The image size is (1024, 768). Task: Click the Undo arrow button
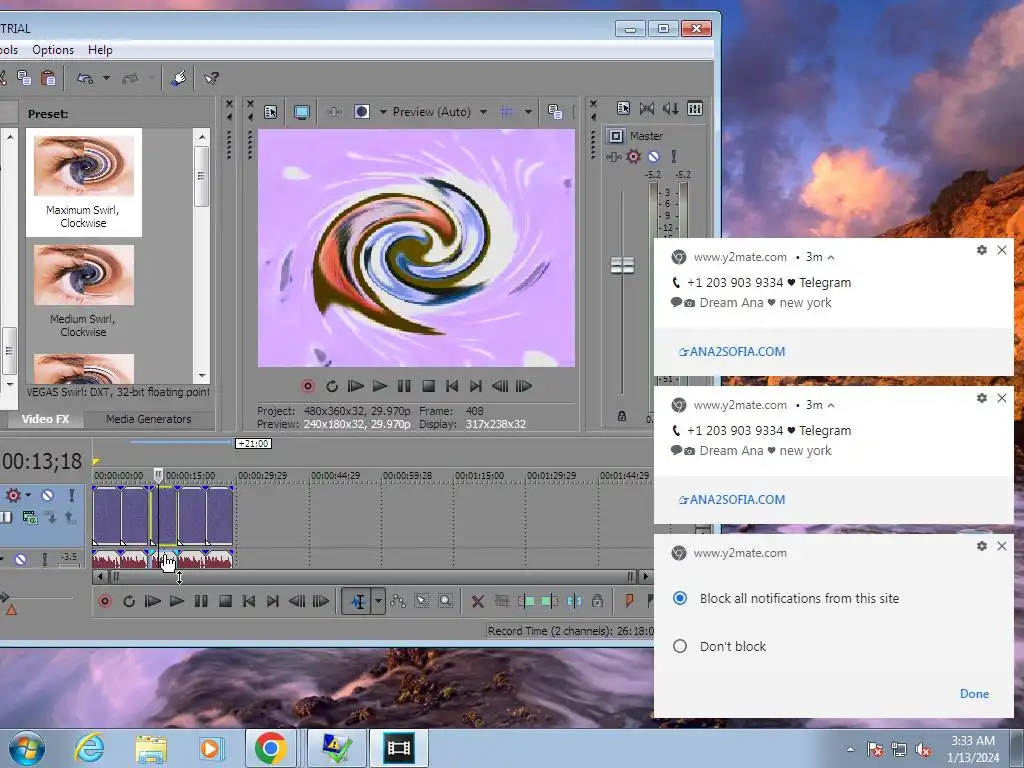tap(85, 78)
